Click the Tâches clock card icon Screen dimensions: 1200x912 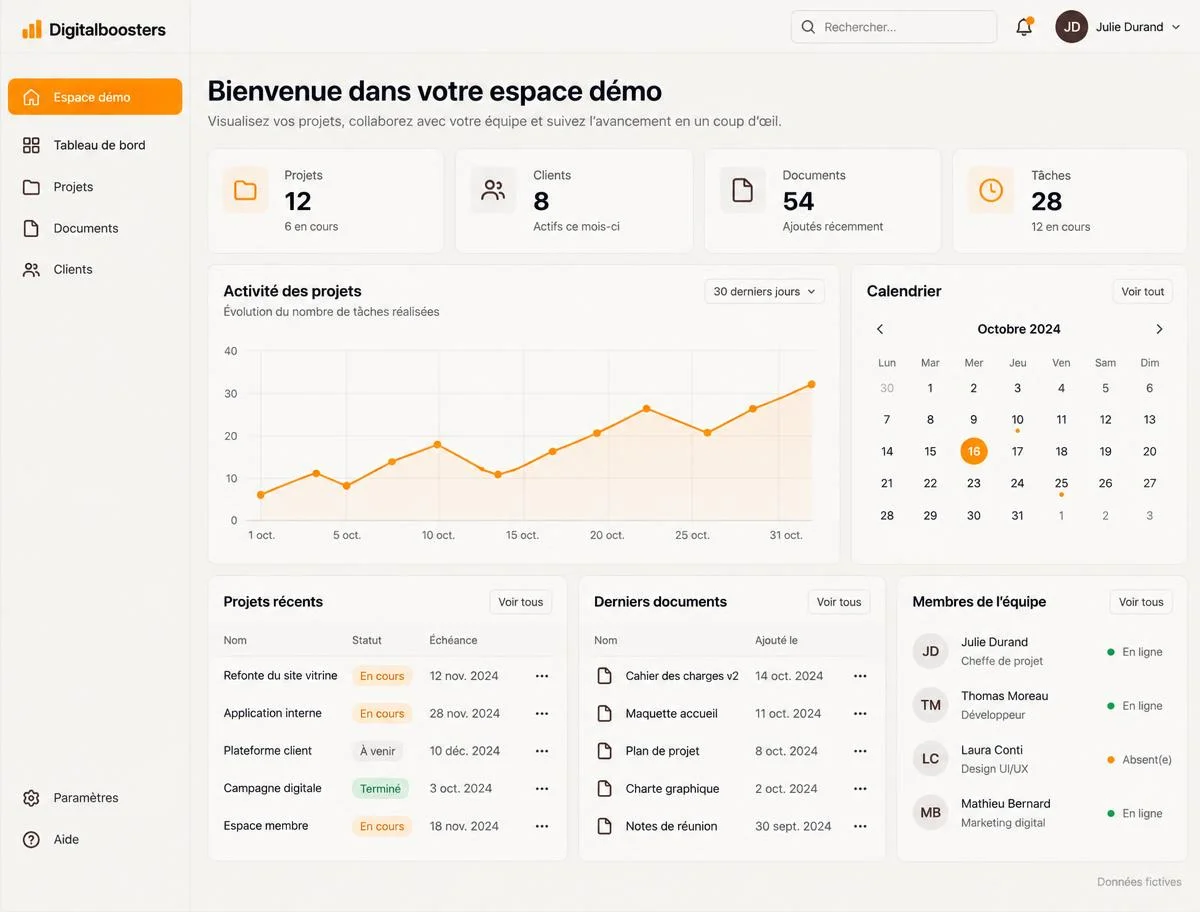[991, 190]
